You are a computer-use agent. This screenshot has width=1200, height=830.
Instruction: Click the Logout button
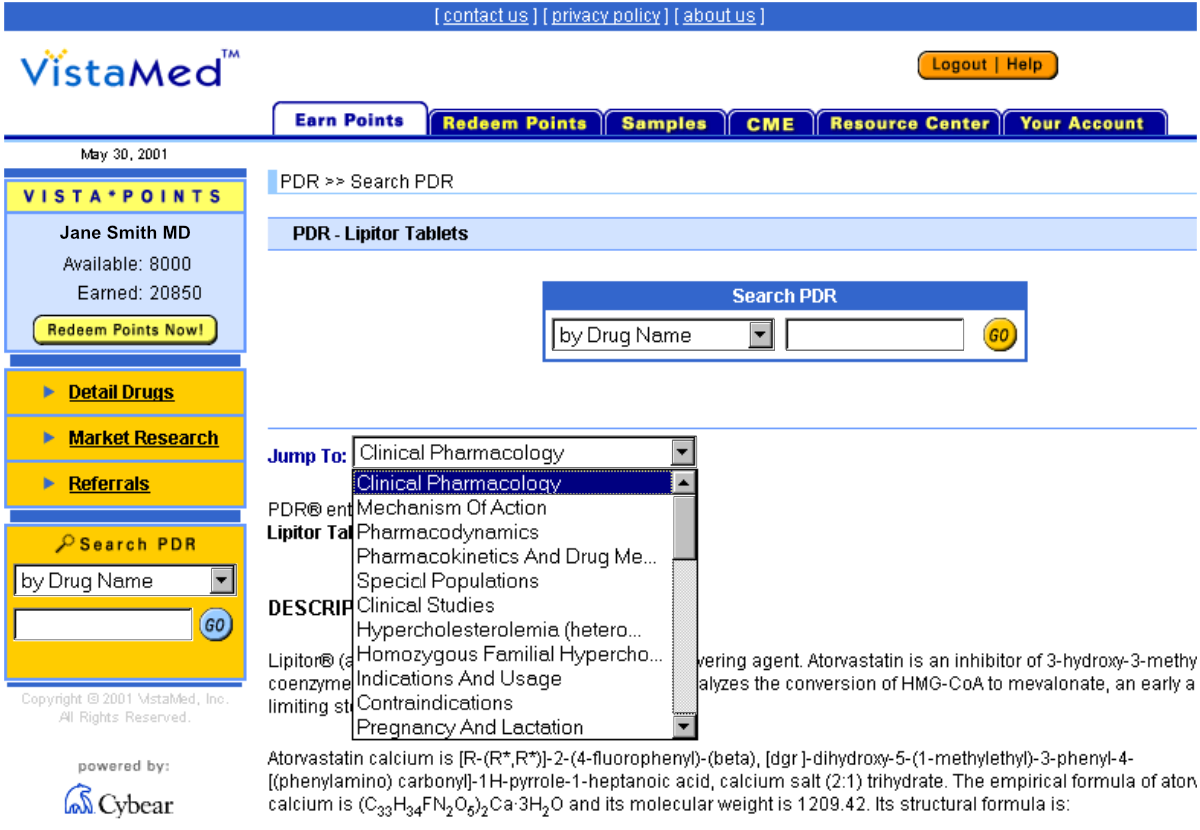pyautogui.click(x=959, y=65)
